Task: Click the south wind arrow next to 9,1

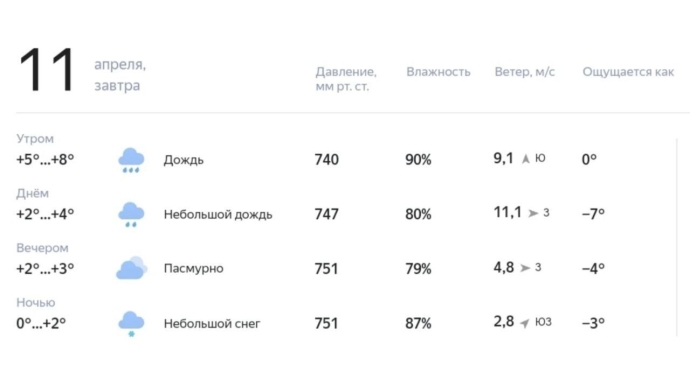Action: pos(526,158)
